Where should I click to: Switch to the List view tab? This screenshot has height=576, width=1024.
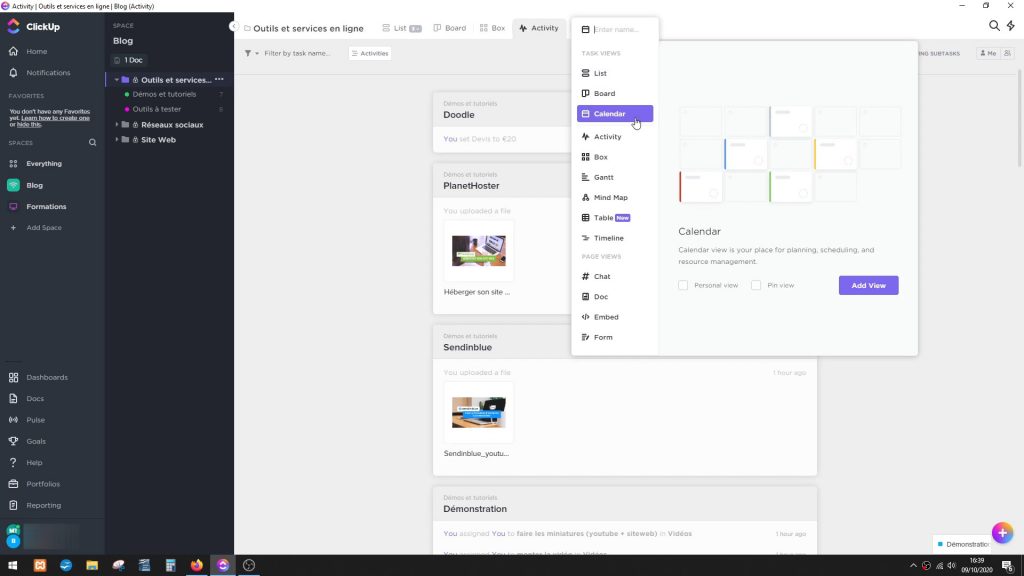click(x=402, y=28)
